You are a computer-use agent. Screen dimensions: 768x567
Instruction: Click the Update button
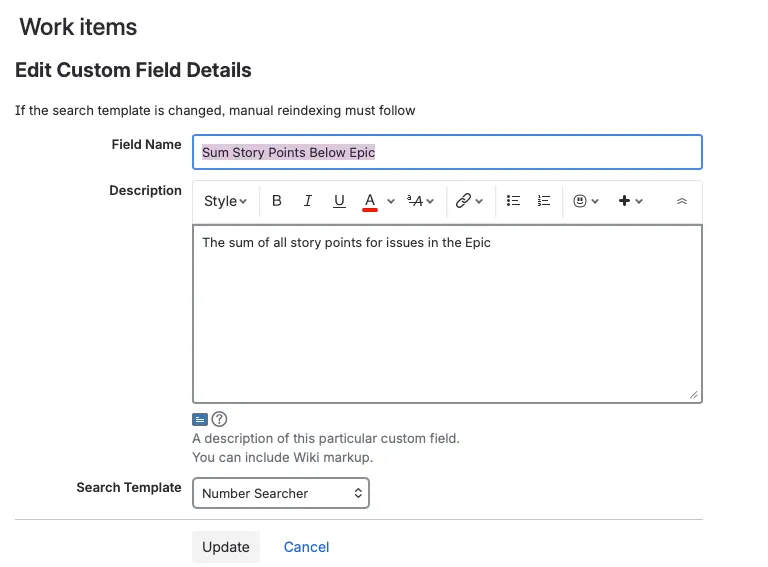click(226, 547)
